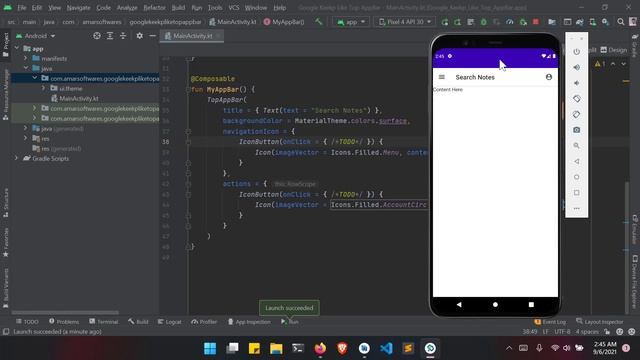Tap the phone's home navigation button

(x=495, y=304)
